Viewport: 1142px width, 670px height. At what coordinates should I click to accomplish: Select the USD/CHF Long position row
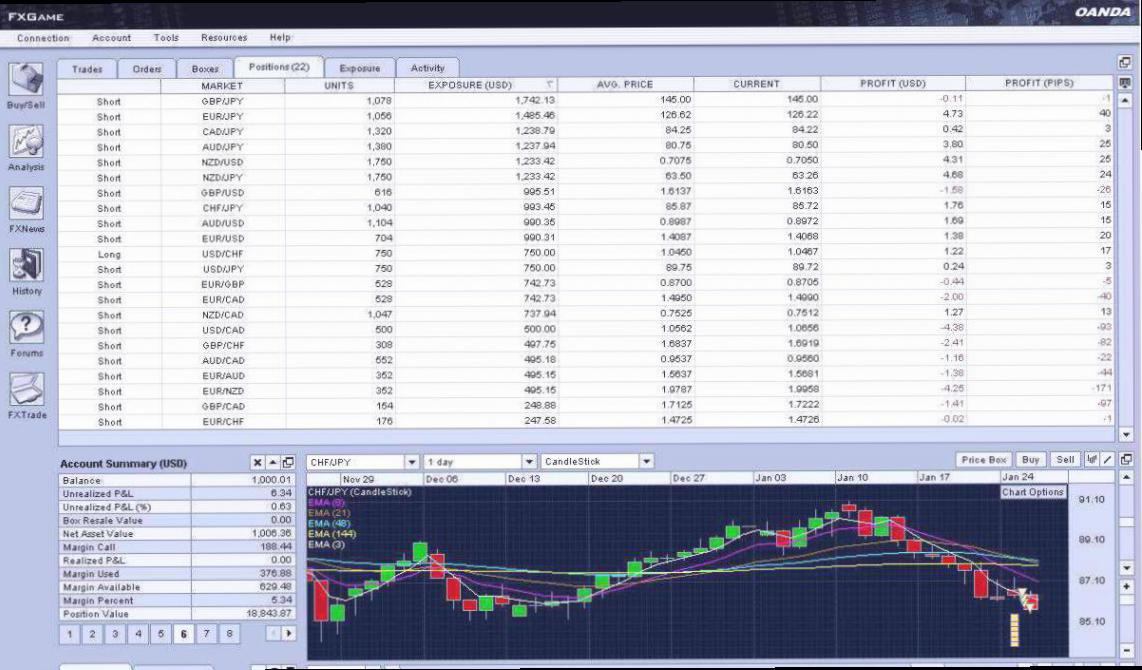[x=586, y=253]
